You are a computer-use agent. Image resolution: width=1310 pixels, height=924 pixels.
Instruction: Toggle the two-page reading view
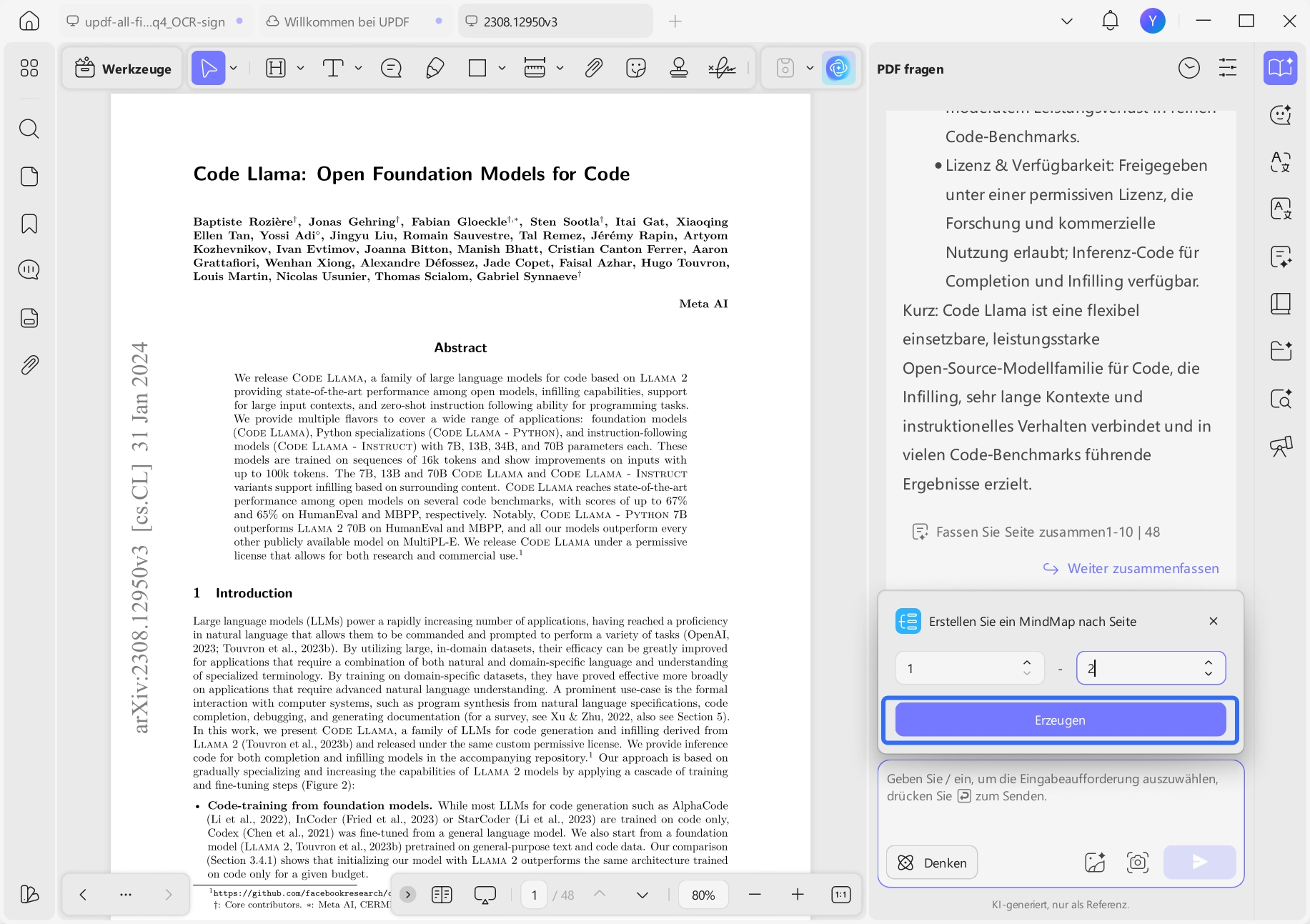click(x=442, y=895)
